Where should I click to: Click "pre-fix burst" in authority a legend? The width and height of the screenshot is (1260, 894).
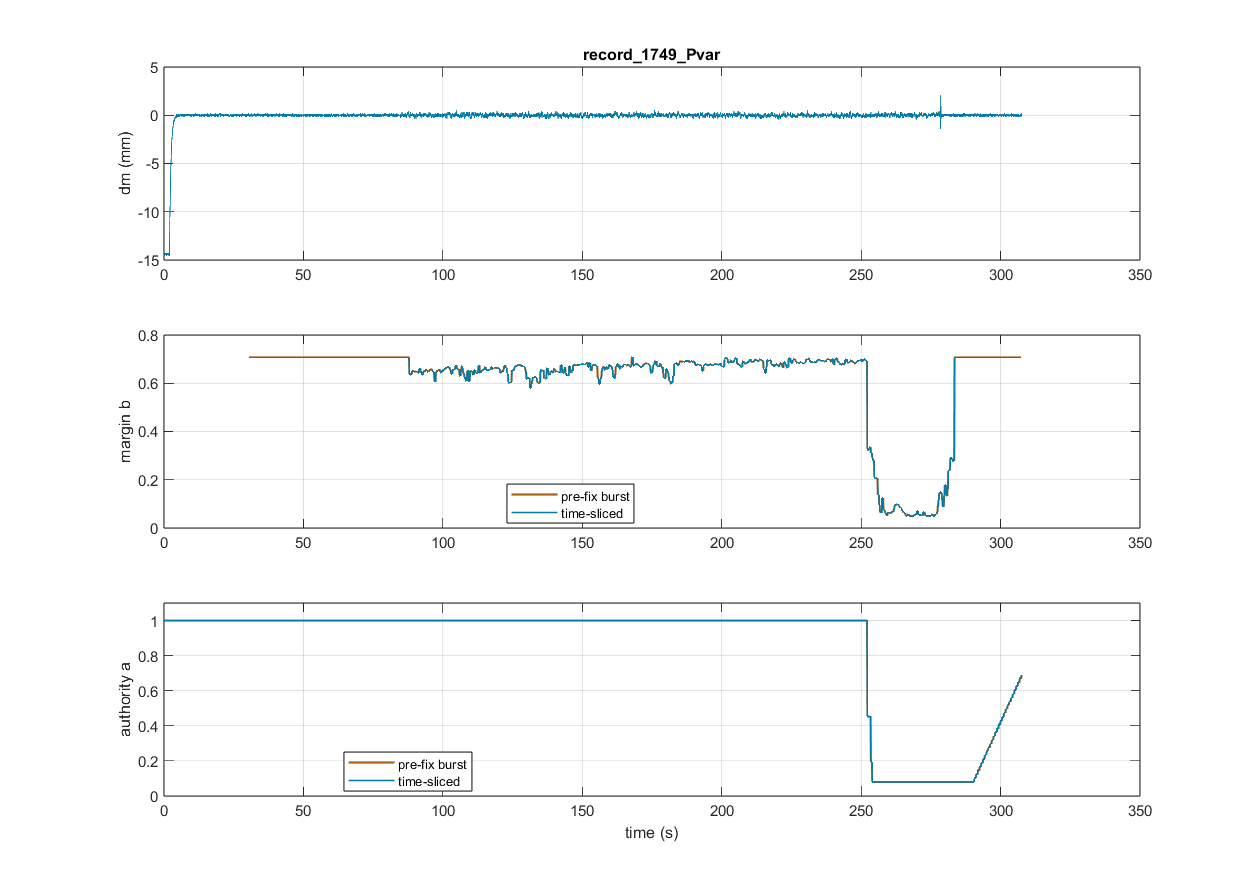(x=432, y=764)
